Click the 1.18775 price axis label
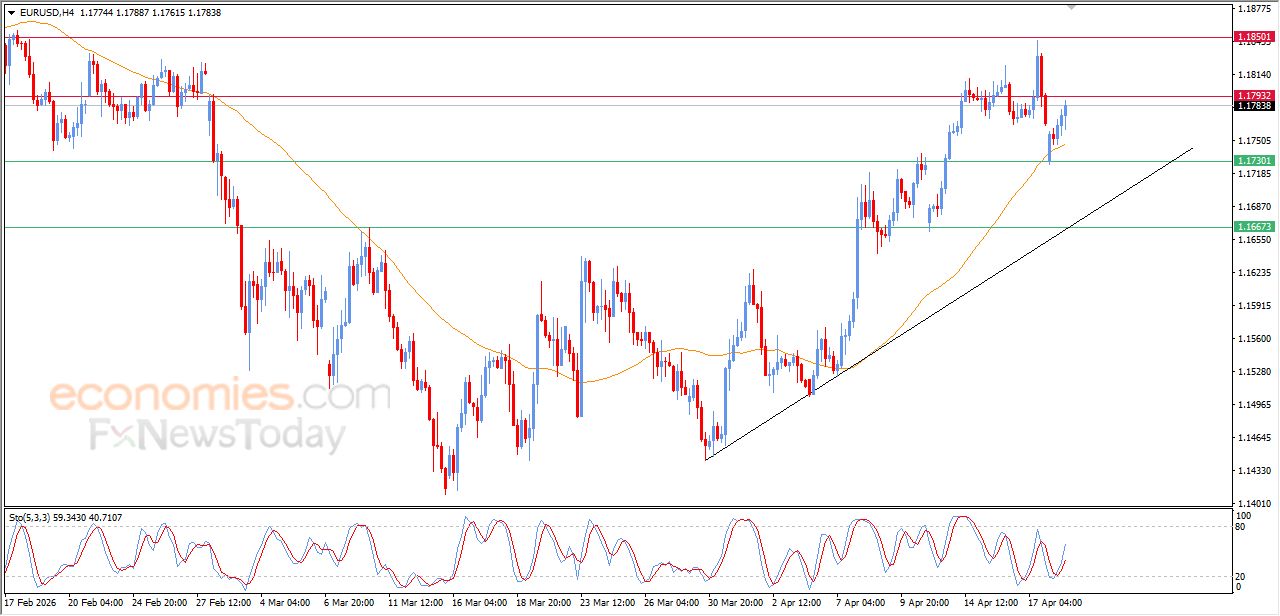This screenshot has height=616, width=1280. tap(1256, 9)
